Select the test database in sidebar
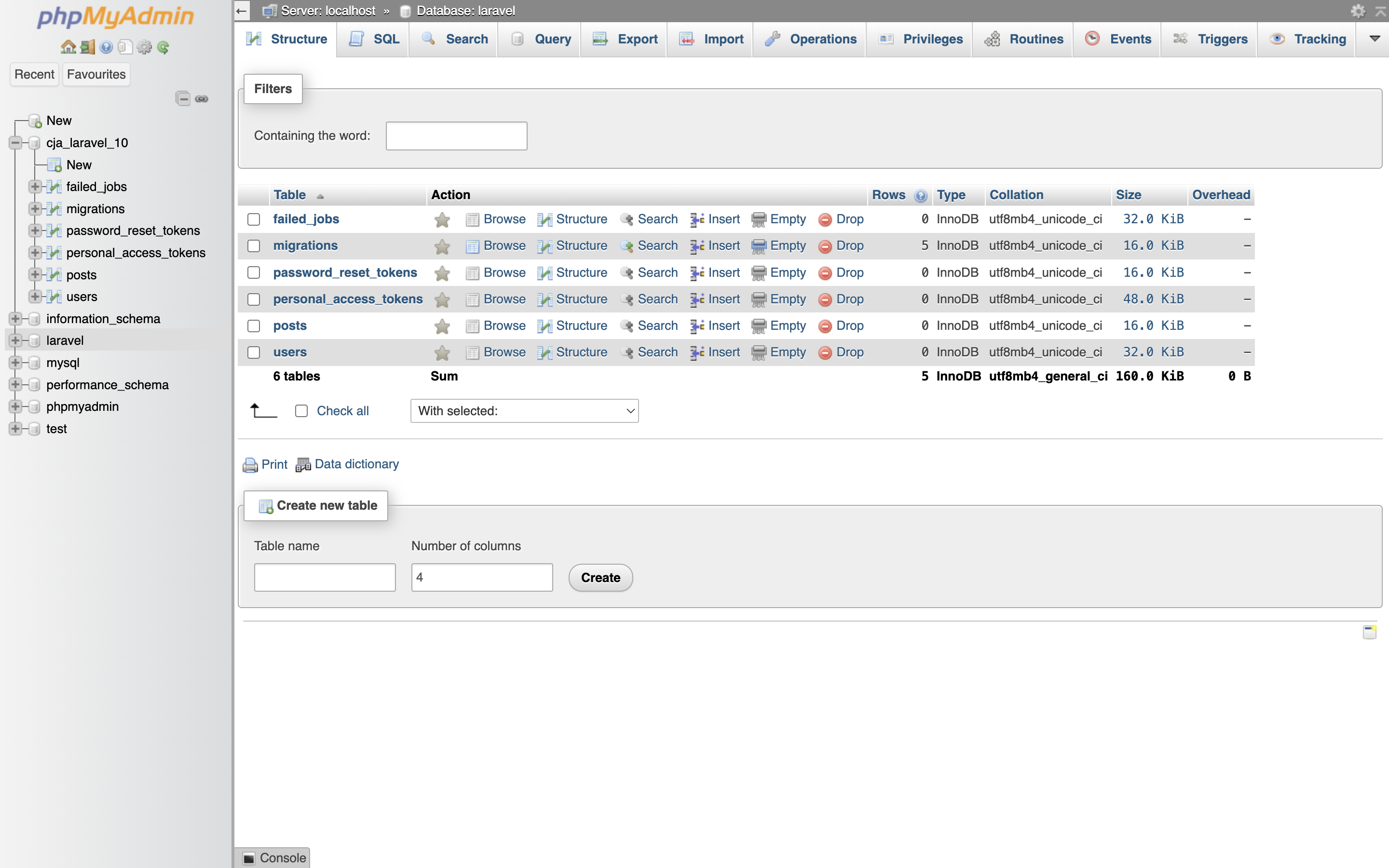This screenshot has width=1389, height=868. [56, 429]
